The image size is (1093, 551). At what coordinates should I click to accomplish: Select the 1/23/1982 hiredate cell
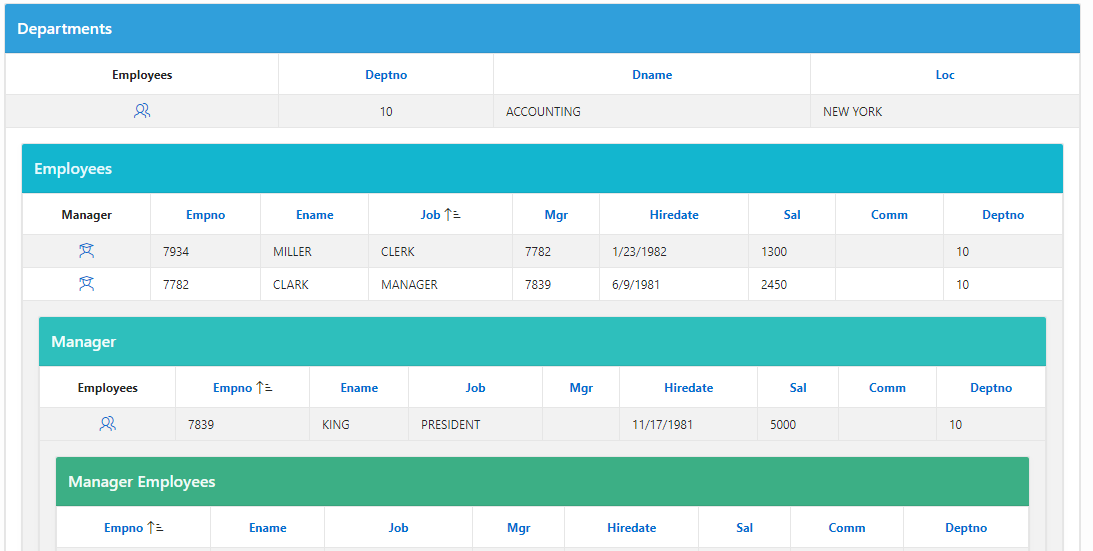pyautogui.click(x=674, y=251)
